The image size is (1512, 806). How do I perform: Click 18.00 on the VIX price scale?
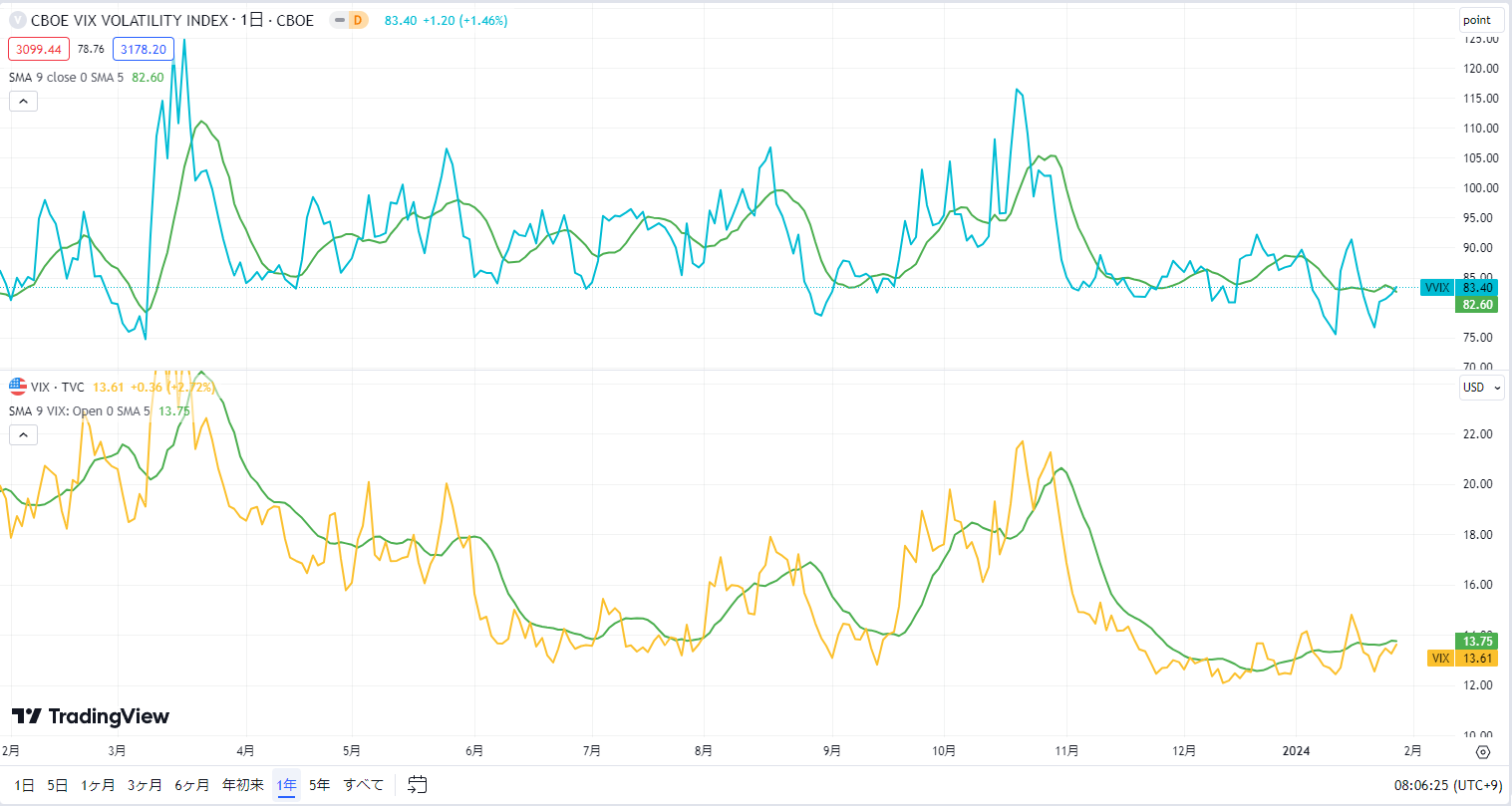click(1478, 535)
